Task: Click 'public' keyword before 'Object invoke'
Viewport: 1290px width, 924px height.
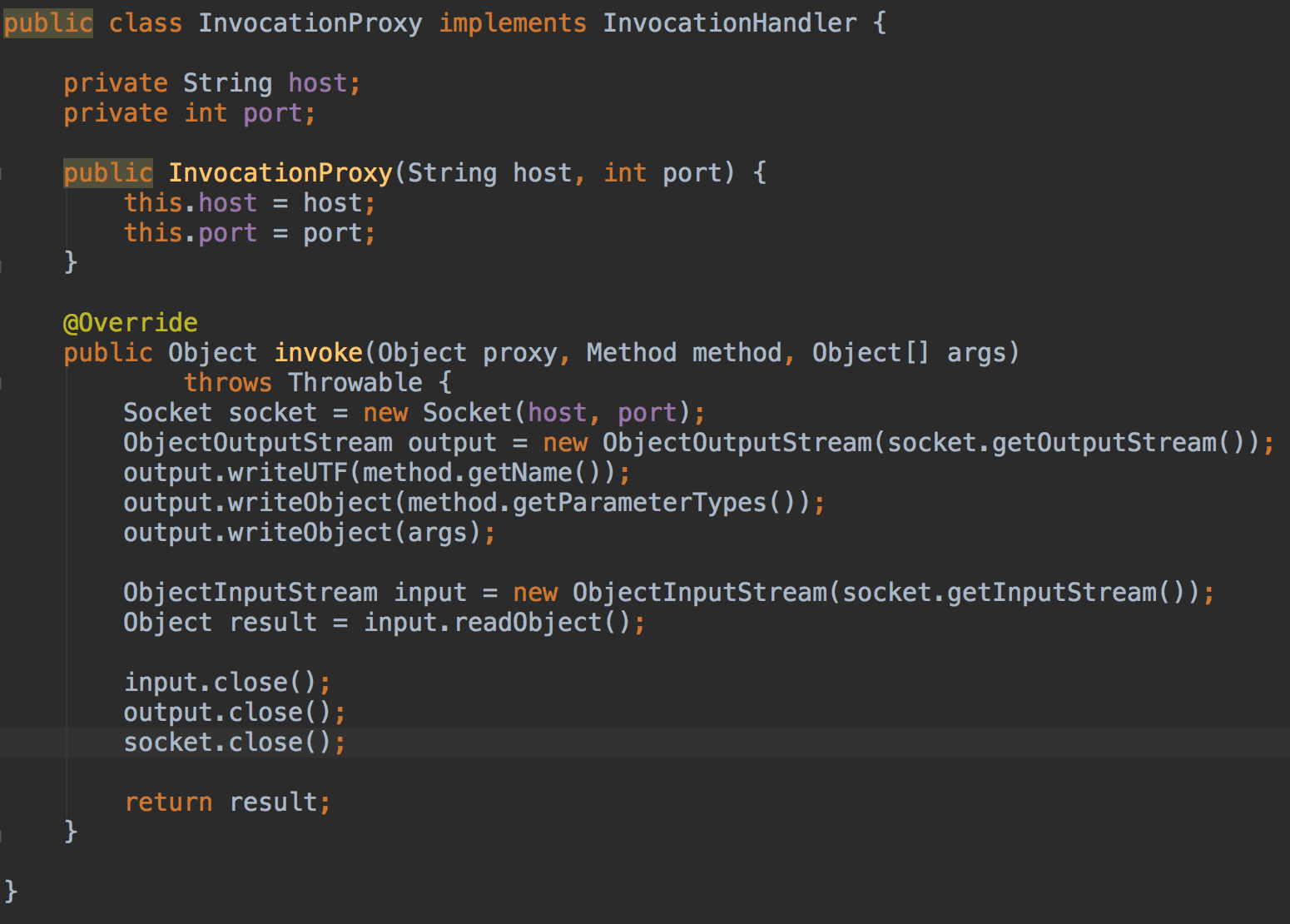Action: point(108,353)
